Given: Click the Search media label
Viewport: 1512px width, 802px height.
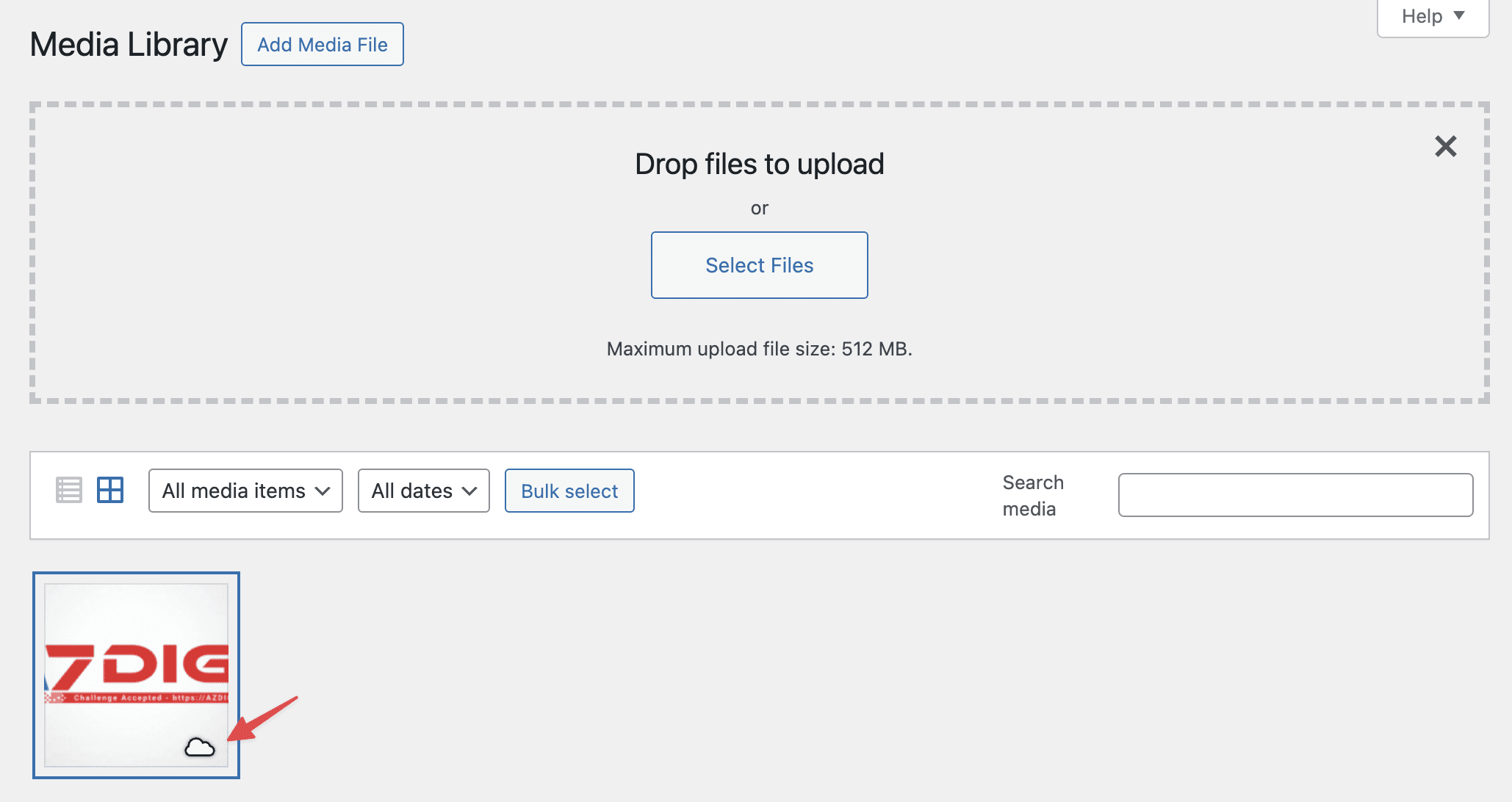Looking at the screenshot, I should point(1033,495).
